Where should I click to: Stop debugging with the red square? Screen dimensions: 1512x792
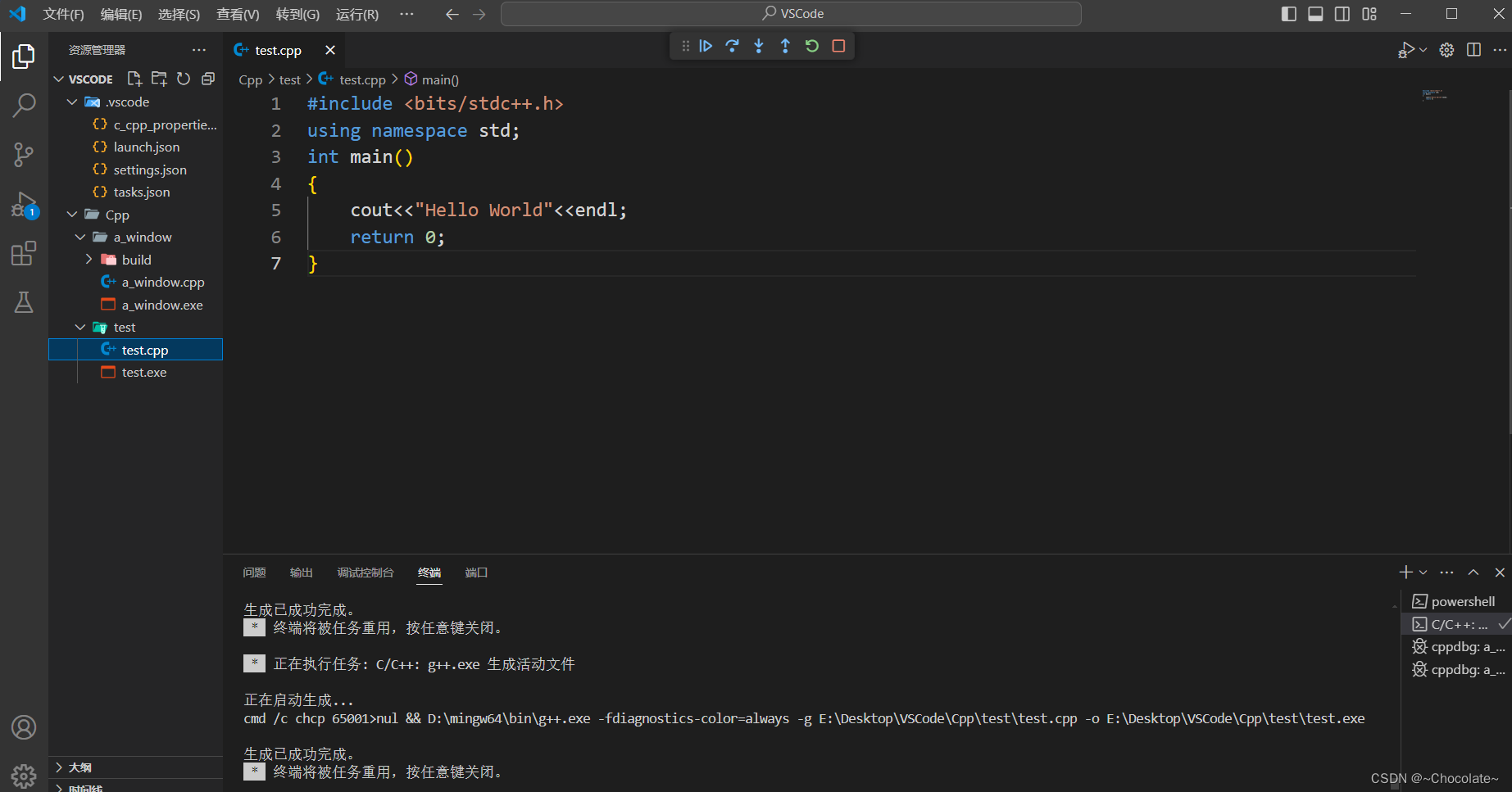(838, 46)
